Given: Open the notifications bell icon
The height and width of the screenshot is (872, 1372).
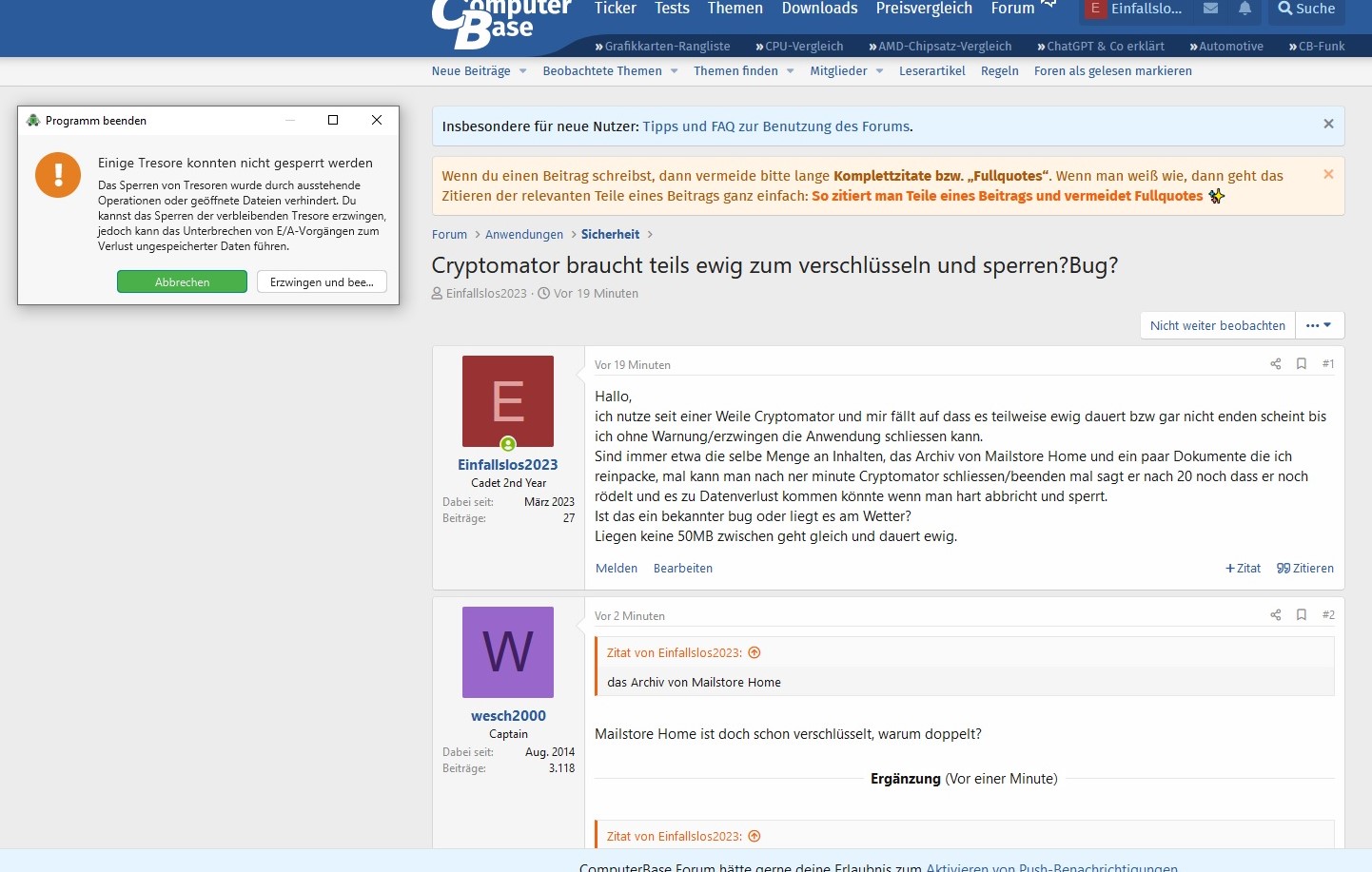Looking at the screenshot, I should (1245, 9).
